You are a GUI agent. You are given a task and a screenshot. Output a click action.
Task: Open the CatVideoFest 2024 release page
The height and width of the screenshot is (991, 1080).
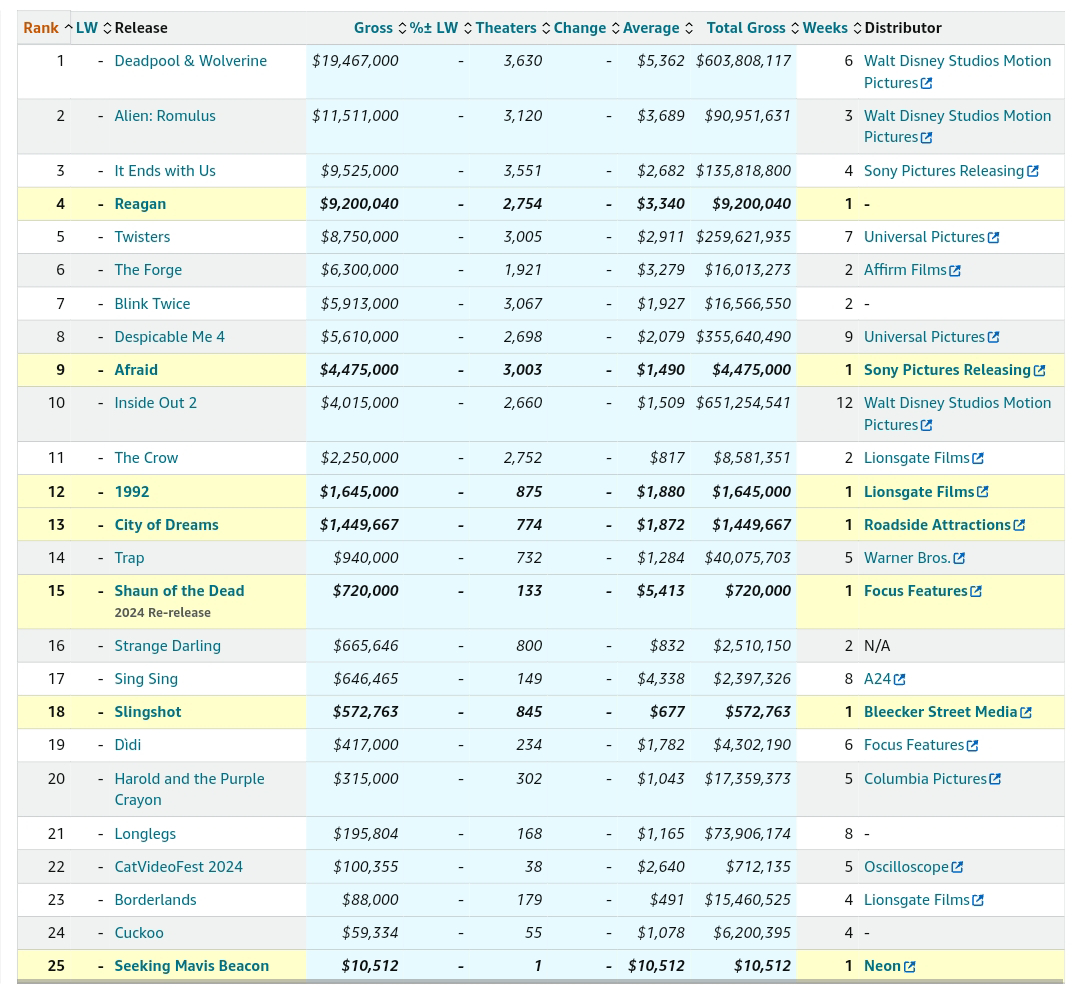point(178,867)
